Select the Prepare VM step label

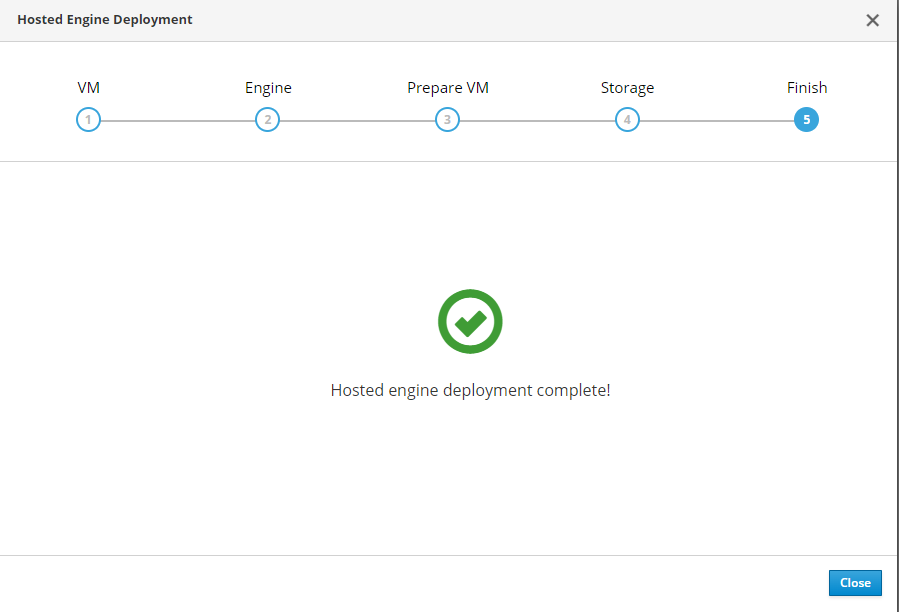tap(447, 88)
